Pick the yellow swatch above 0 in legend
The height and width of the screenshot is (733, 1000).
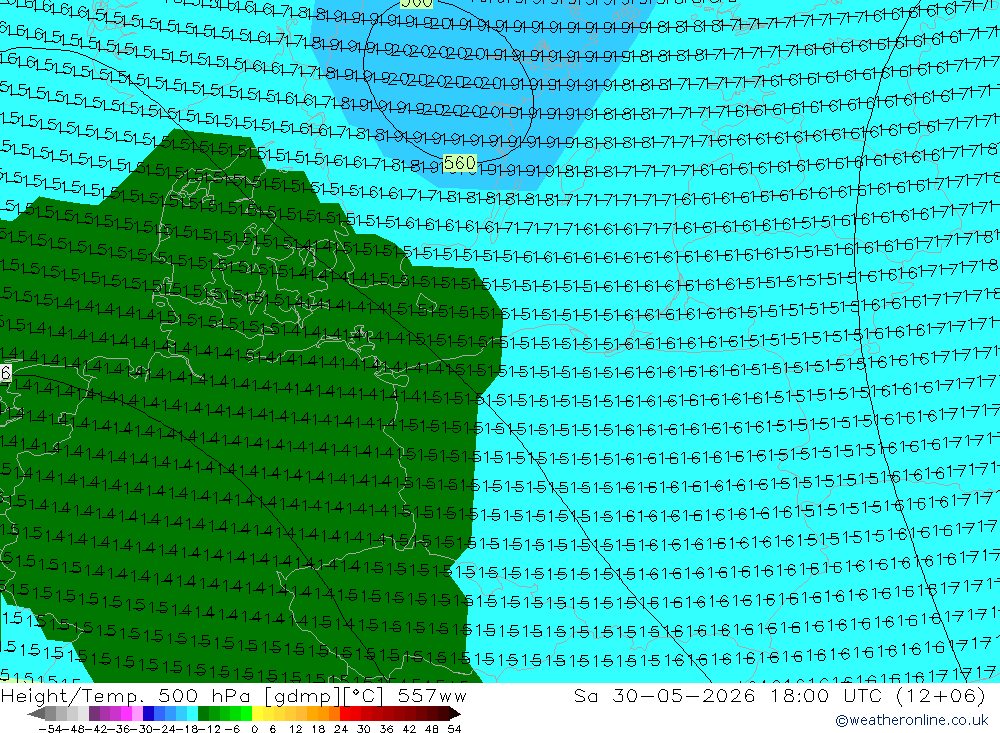pyautogui.click(x=258, y=713)
